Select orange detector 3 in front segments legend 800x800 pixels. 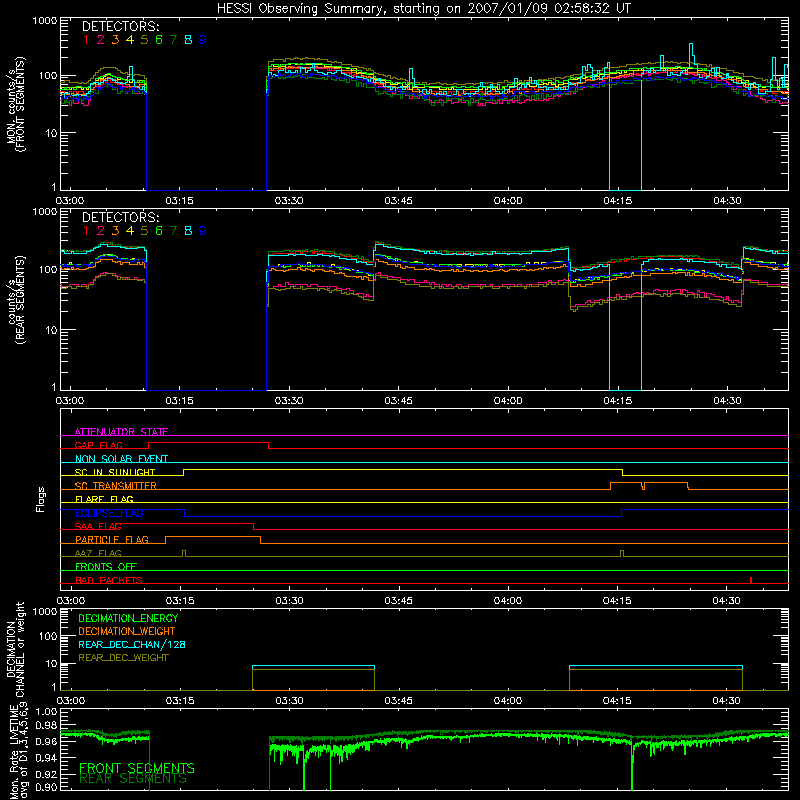(115, 40)
